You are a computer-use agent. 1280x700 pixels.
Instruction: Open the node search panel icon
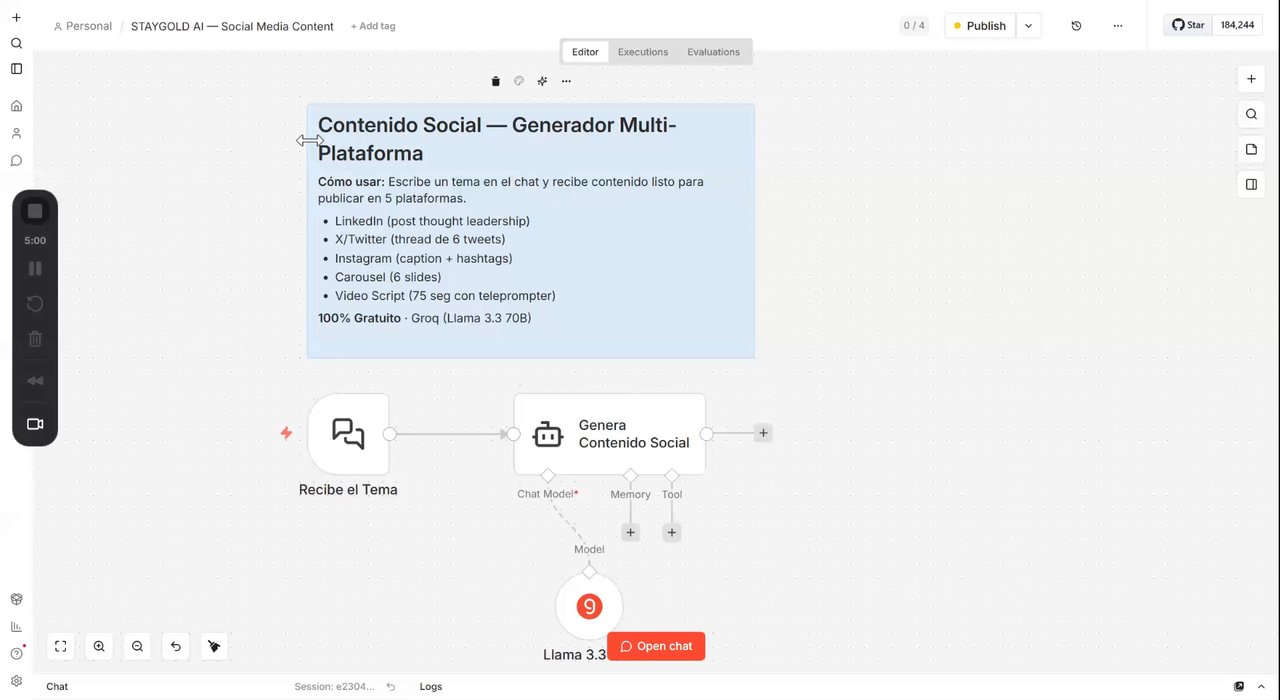(x=1251, y=114)
